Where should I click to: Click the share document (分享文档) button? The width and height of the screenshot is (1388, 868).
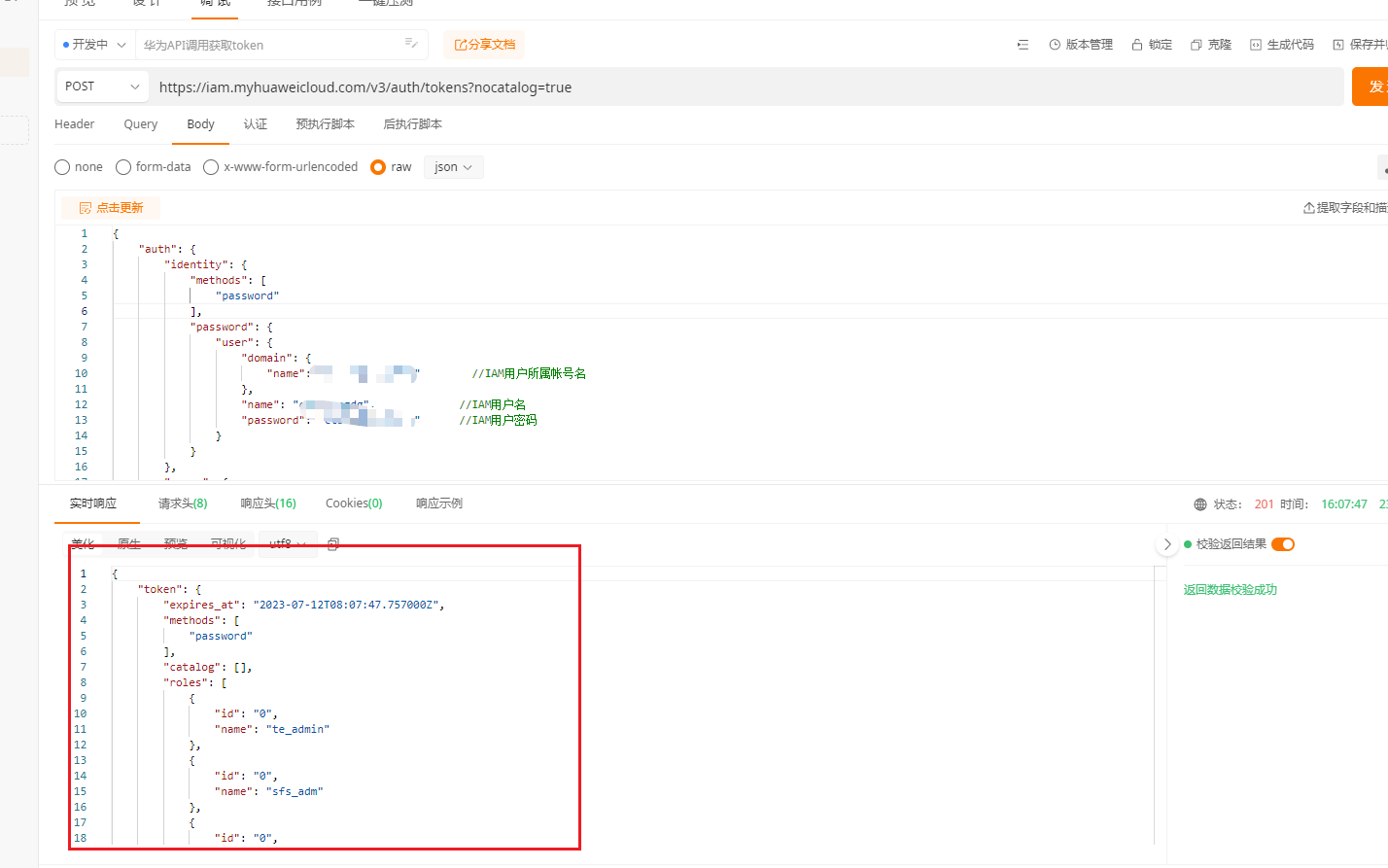click(484, 45)
